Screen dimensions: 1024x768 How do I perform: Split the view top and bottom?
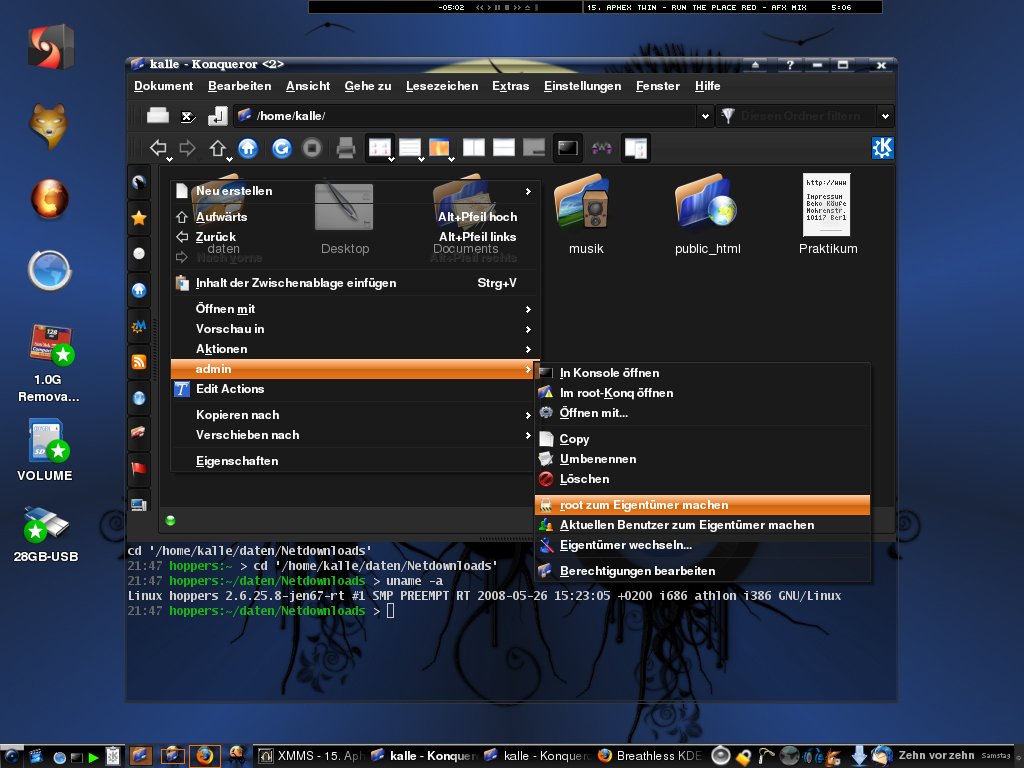pyautogui.click(x=504, y=148)
